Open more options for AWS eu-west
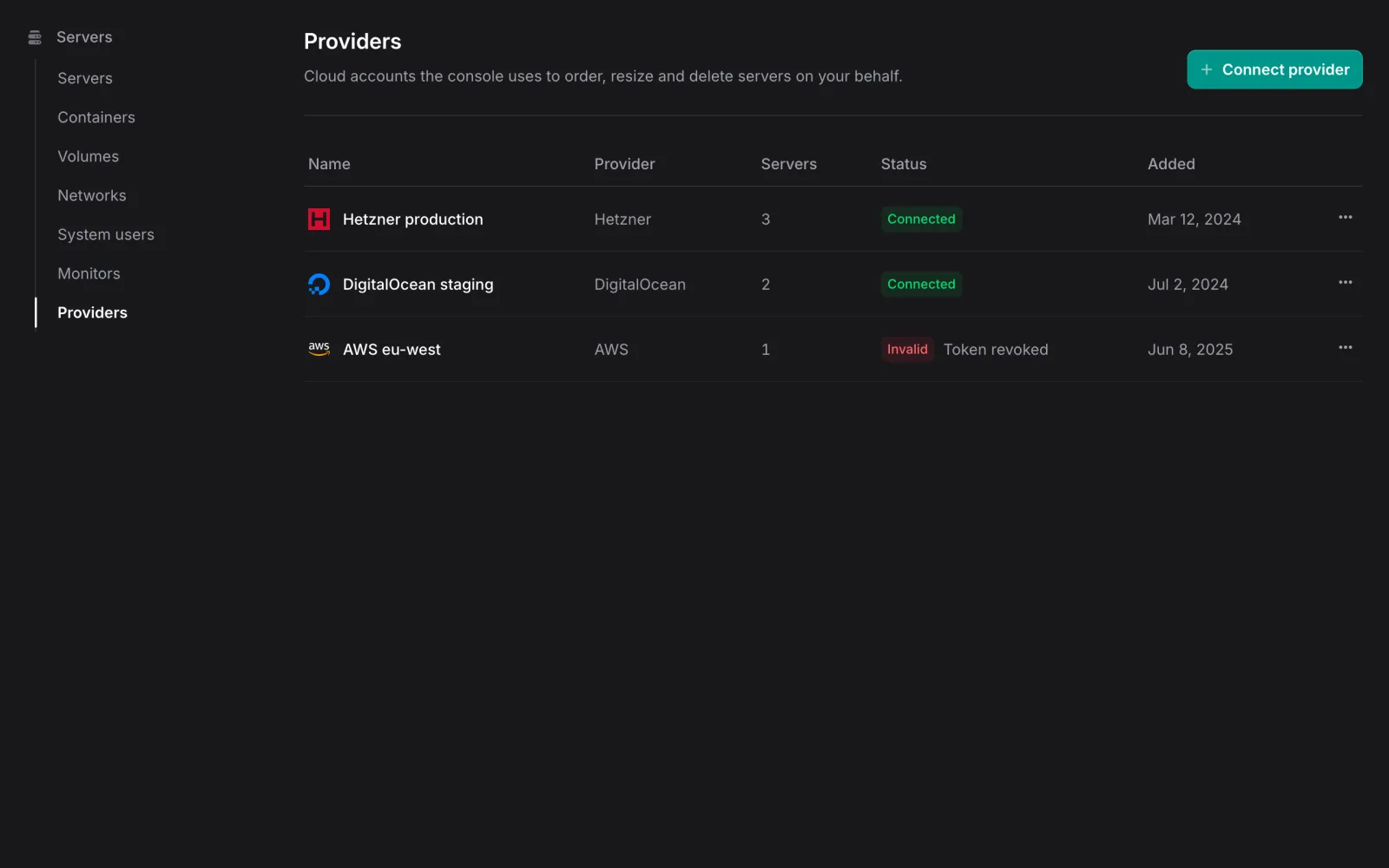The height and width of the screenshot is (868, 1389). 1345,348
